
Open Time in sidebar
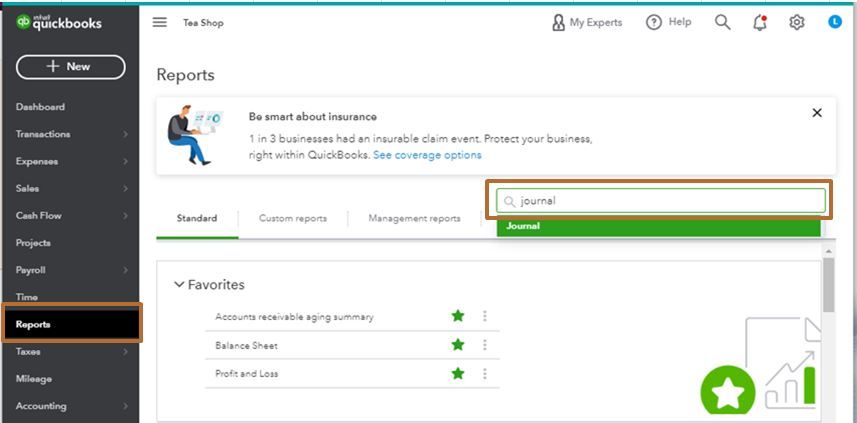(27, 297)
